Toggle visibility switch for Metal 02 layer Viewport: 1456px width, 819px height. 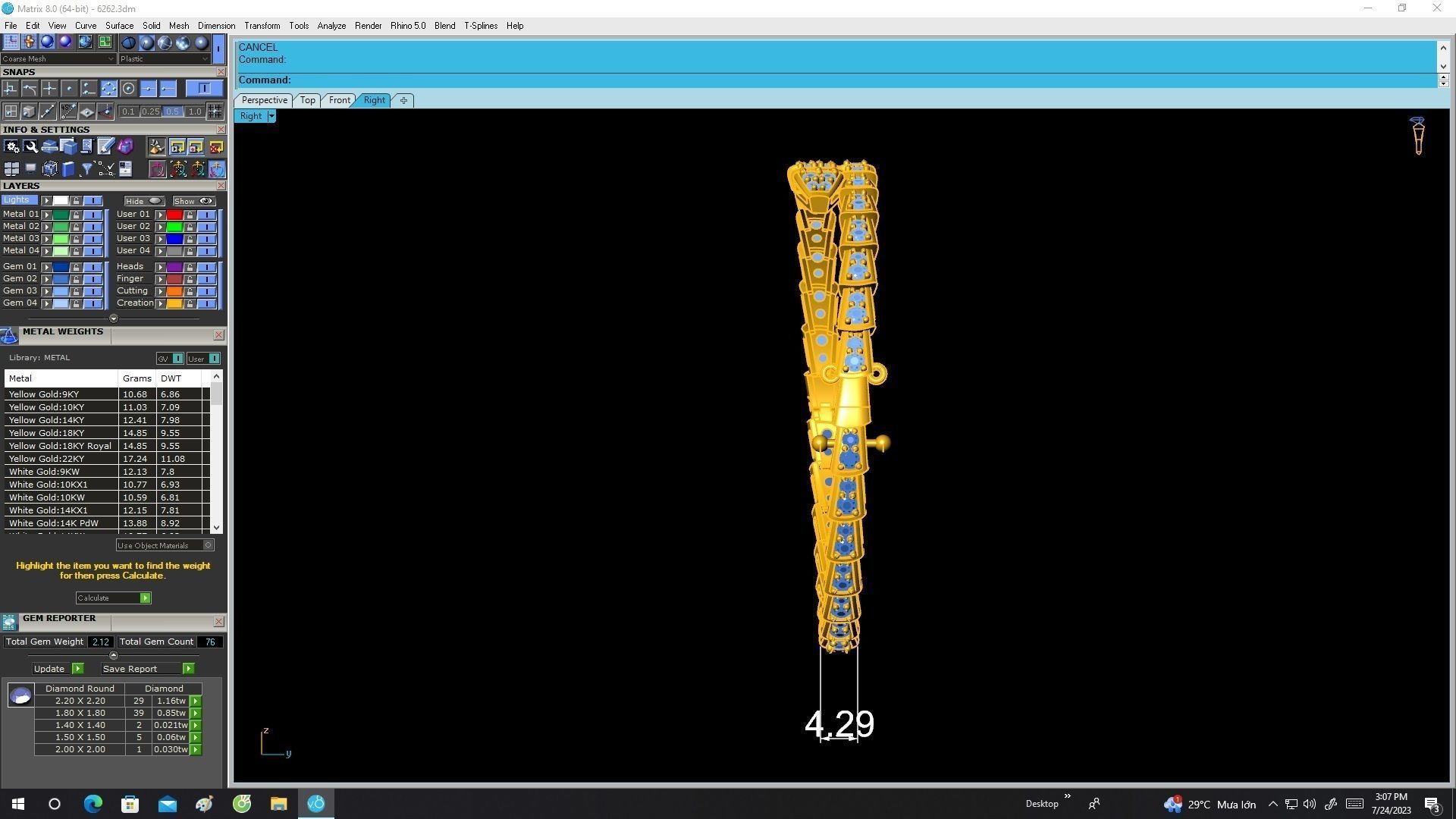click(93, 227)
